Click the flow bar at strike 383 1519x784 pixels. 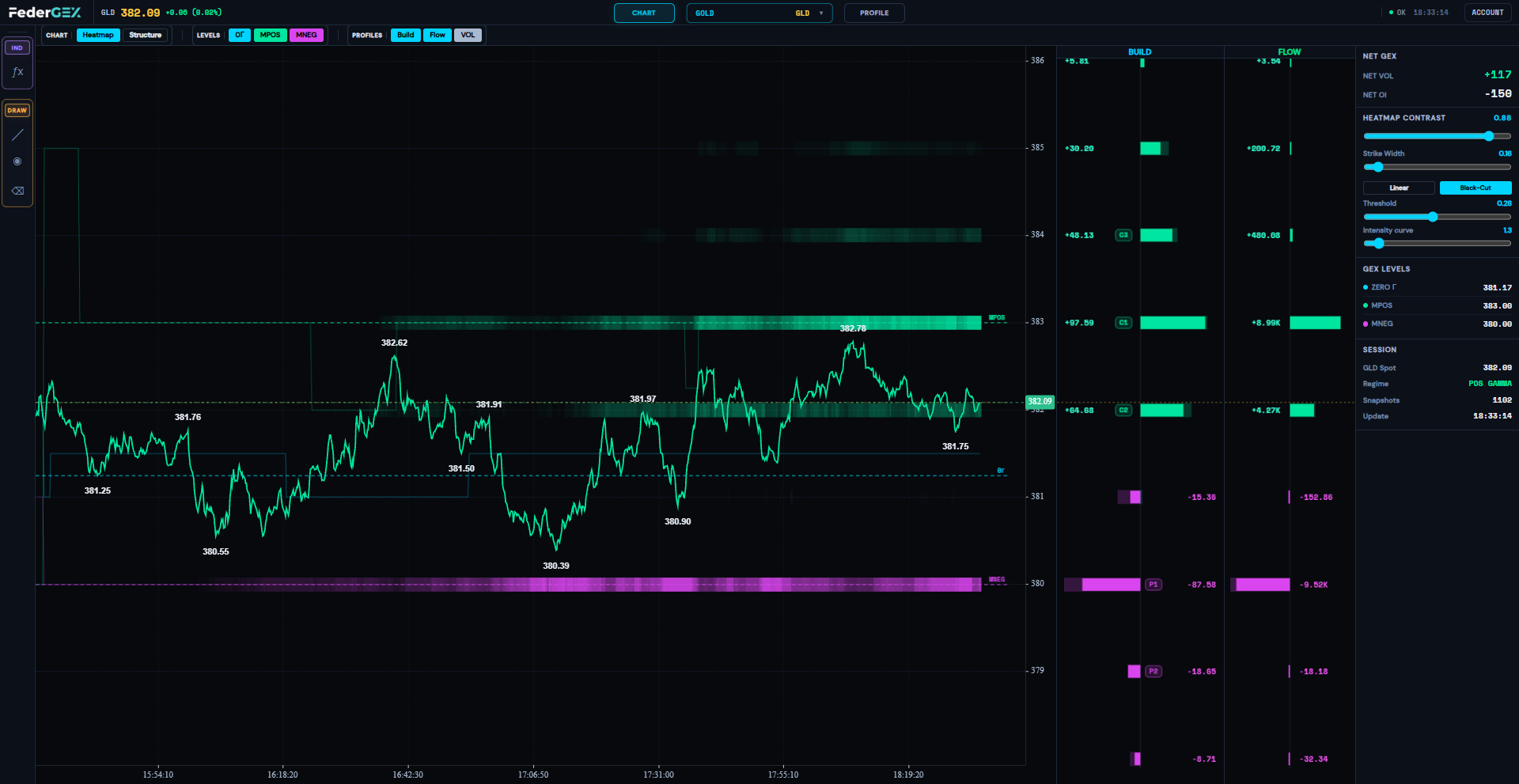(x=1315, y=323)
